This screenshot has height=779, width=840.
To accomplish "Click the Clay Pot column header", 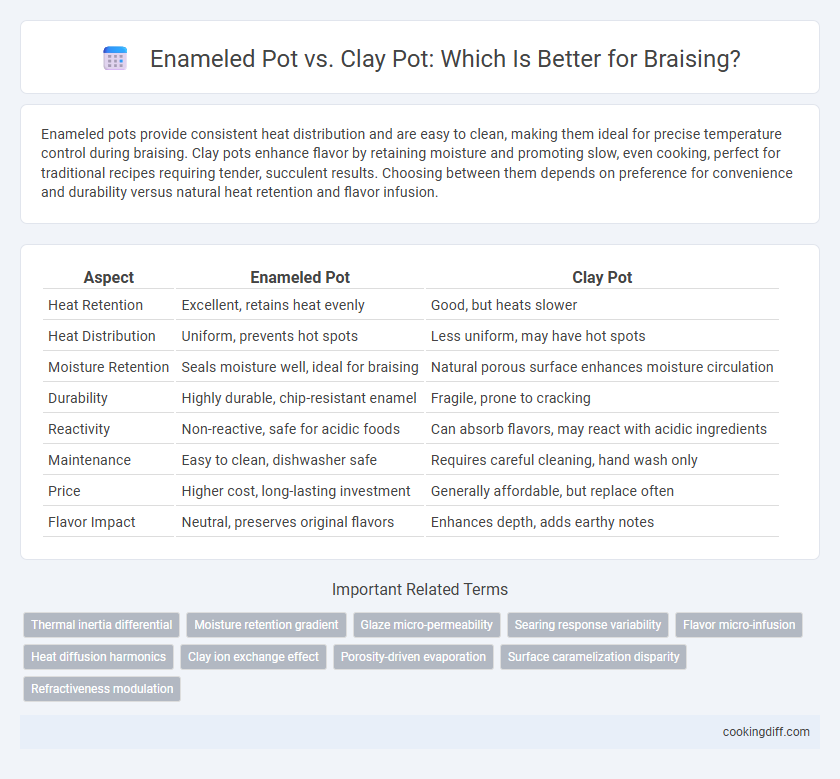I will 602,278.
